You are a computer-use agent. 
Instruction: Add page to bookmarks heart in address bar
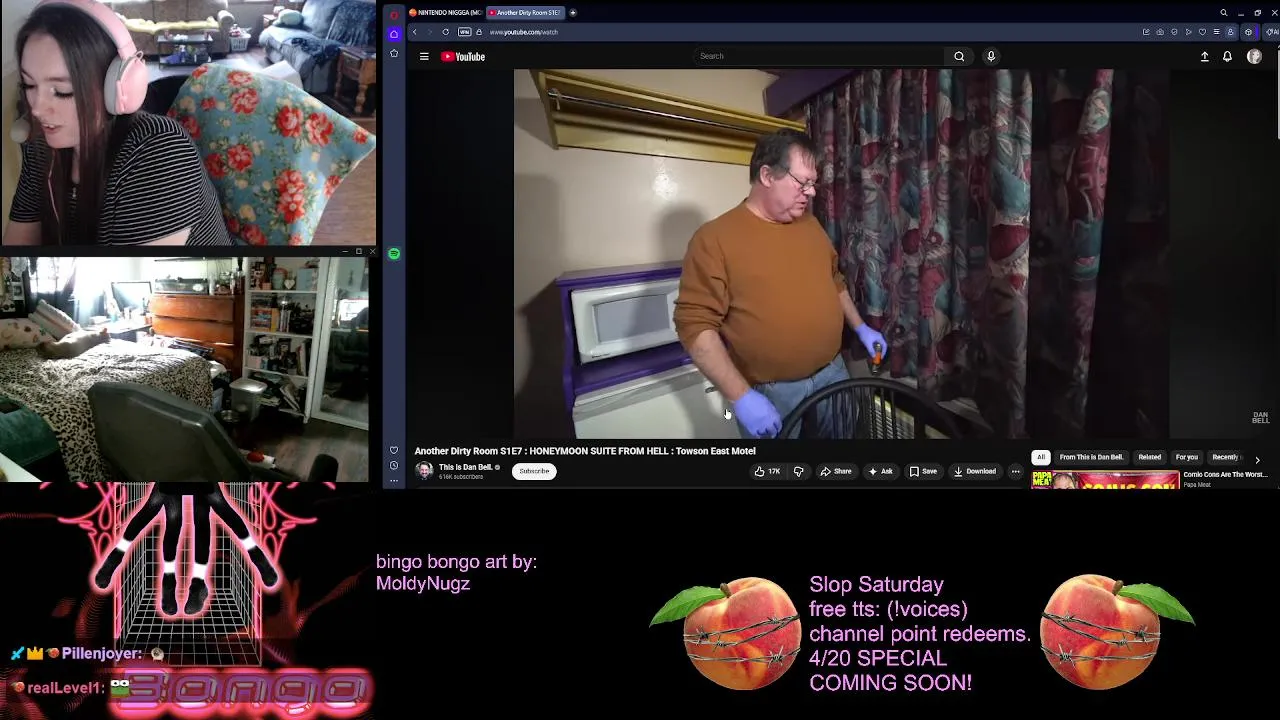point(1202,32)
